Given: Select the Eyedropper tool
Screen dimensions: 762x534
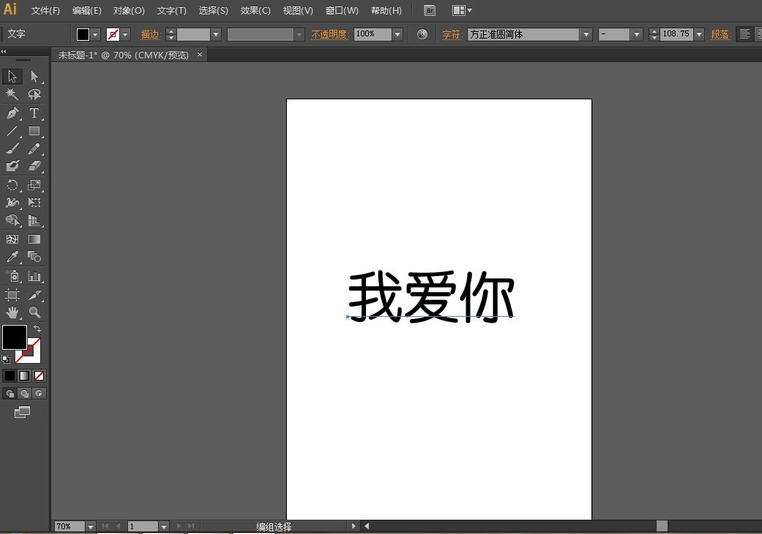Looking at the screenshot, I should 13,257.
